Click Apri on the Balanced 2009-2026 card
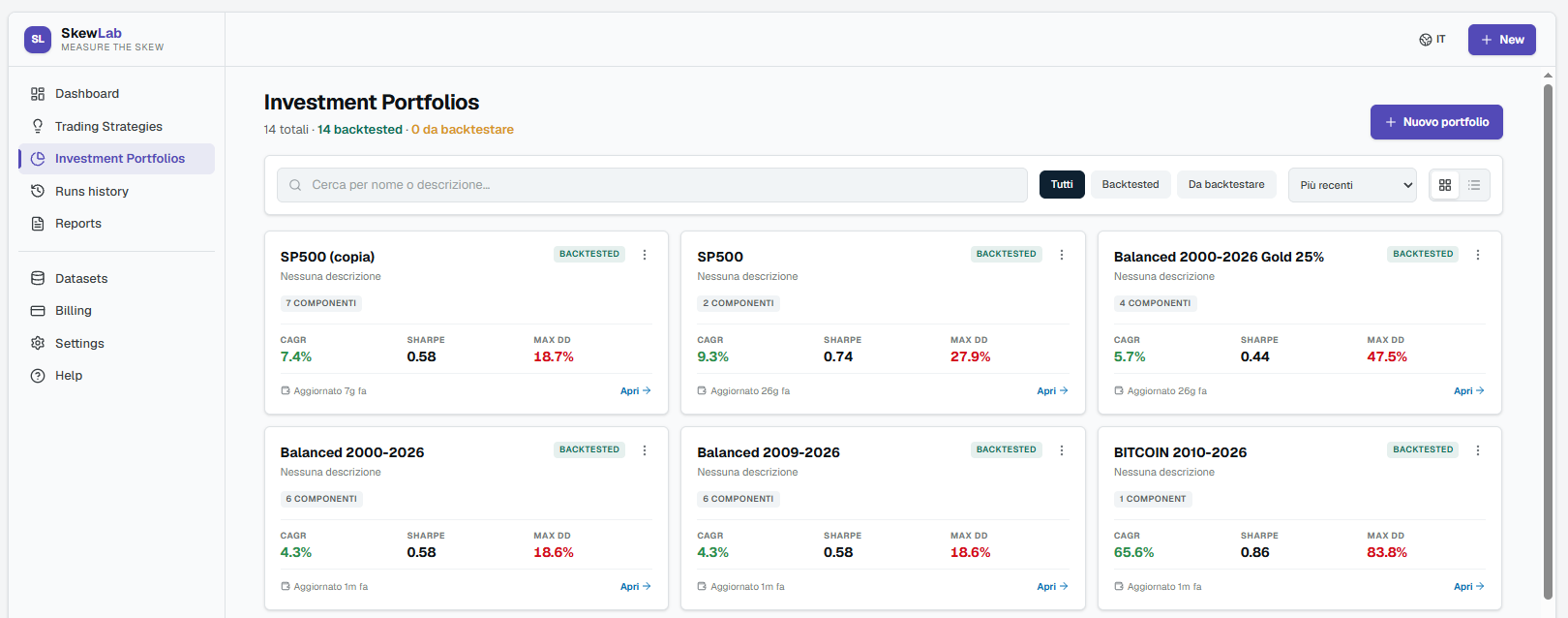 (x=1052, y=587)
